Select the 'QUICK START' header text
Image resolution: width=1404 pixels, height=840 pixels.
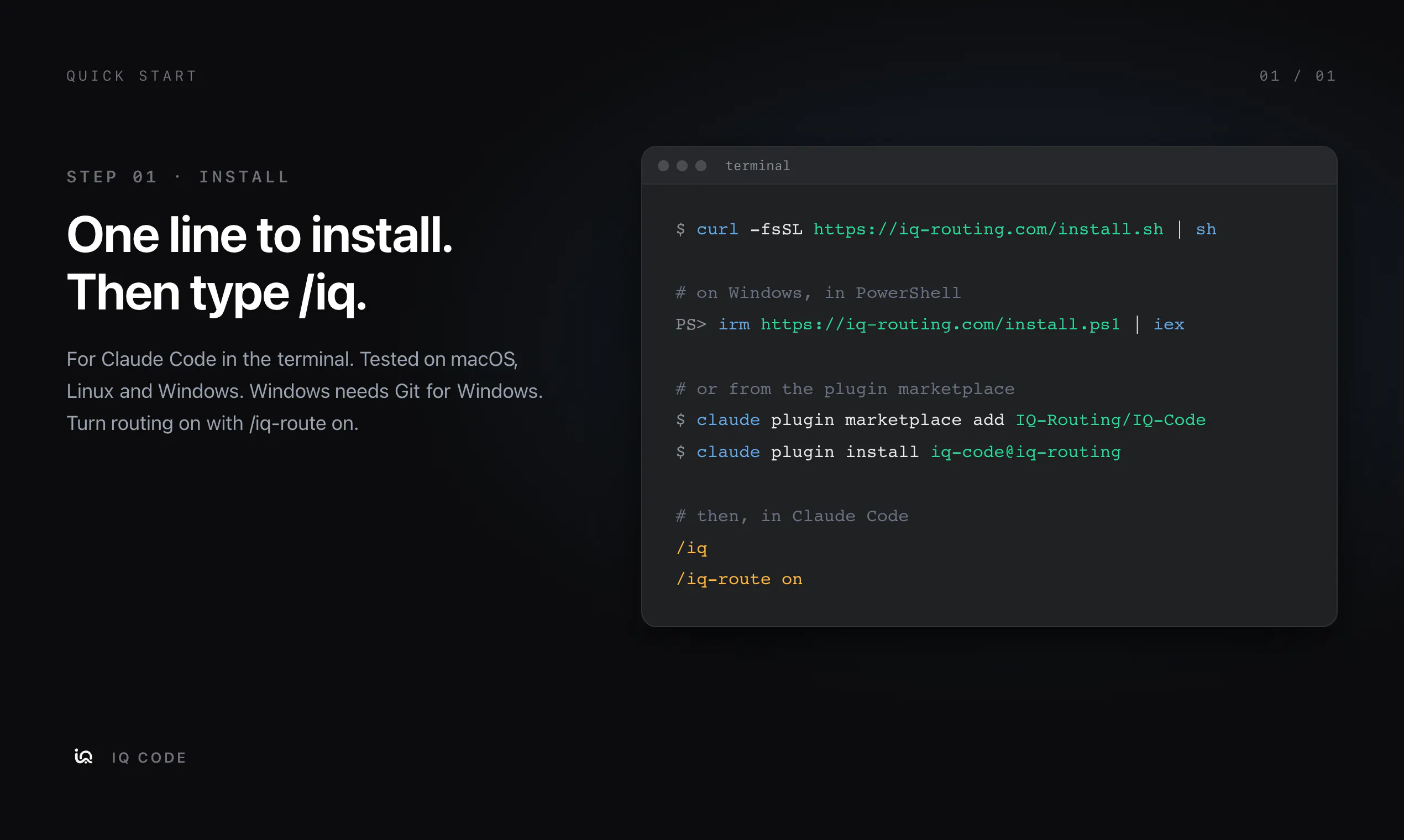pos(132,76)
